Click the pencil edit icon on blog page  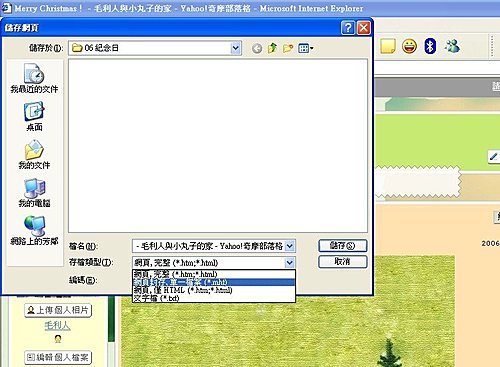tap(493, 157)
